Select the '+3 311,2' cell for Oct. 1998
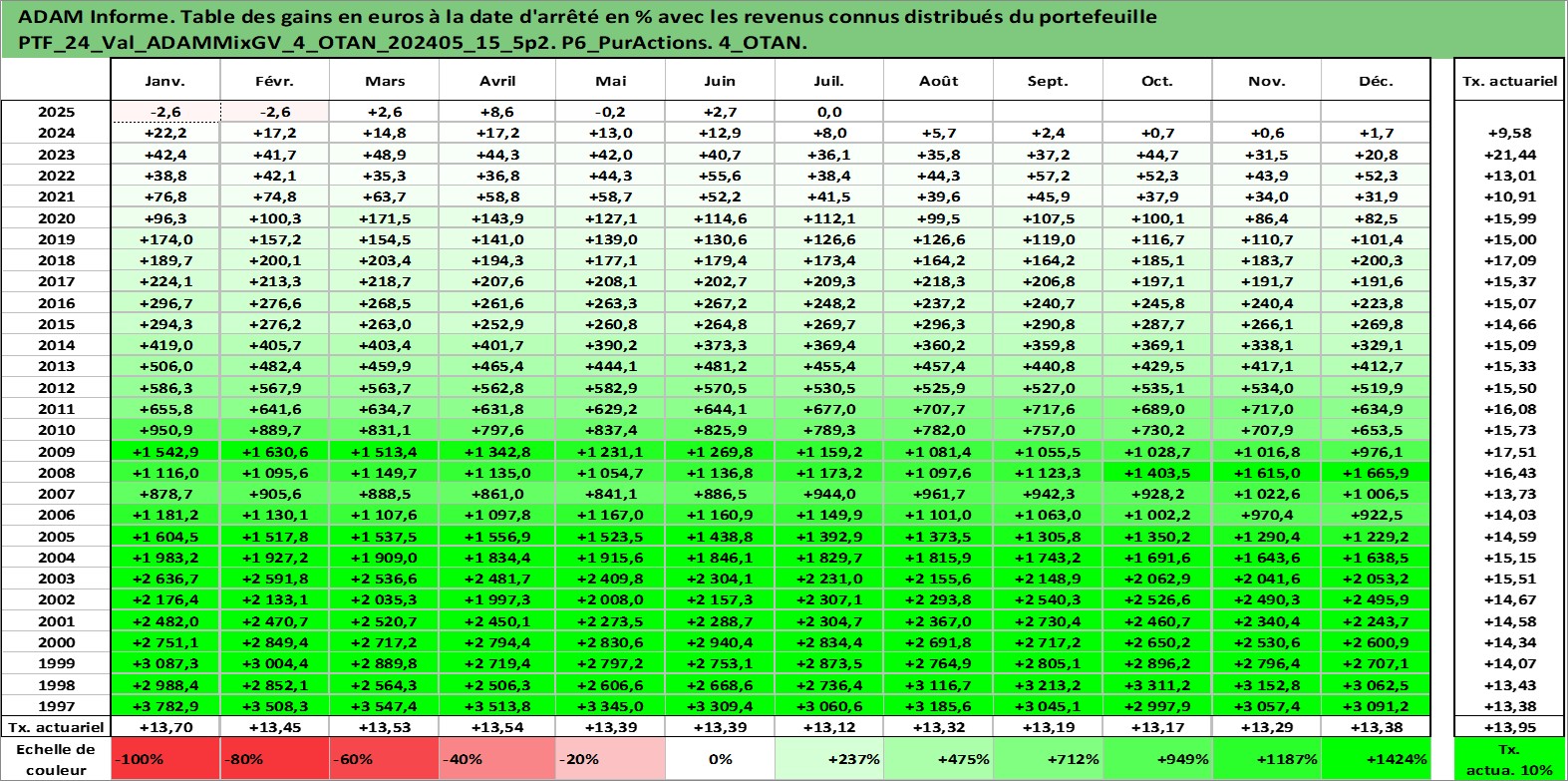This screenshot has width=1568, height=781. (x=1157, y=685)
